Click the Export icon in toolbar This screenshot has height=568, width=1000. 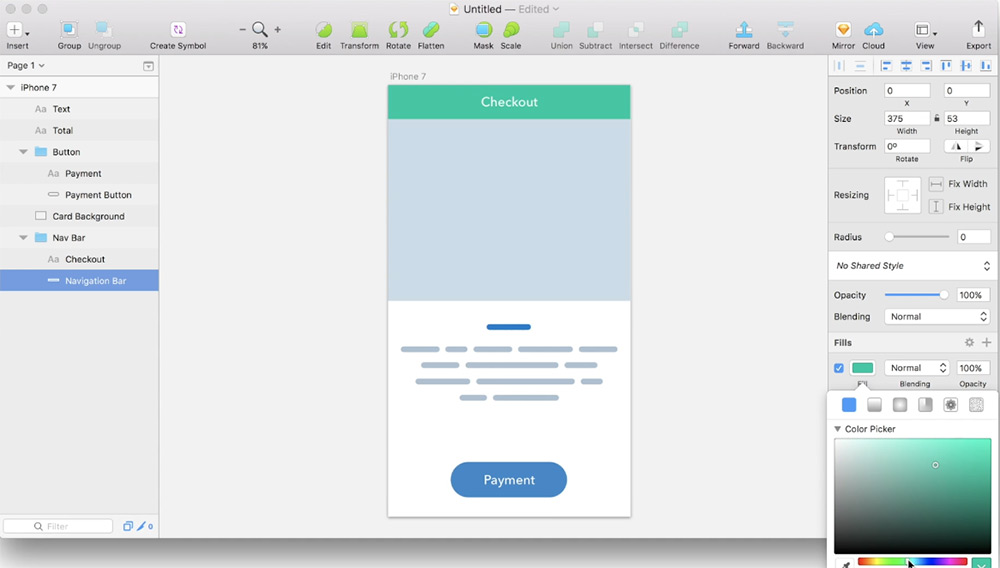coord(978,30)
